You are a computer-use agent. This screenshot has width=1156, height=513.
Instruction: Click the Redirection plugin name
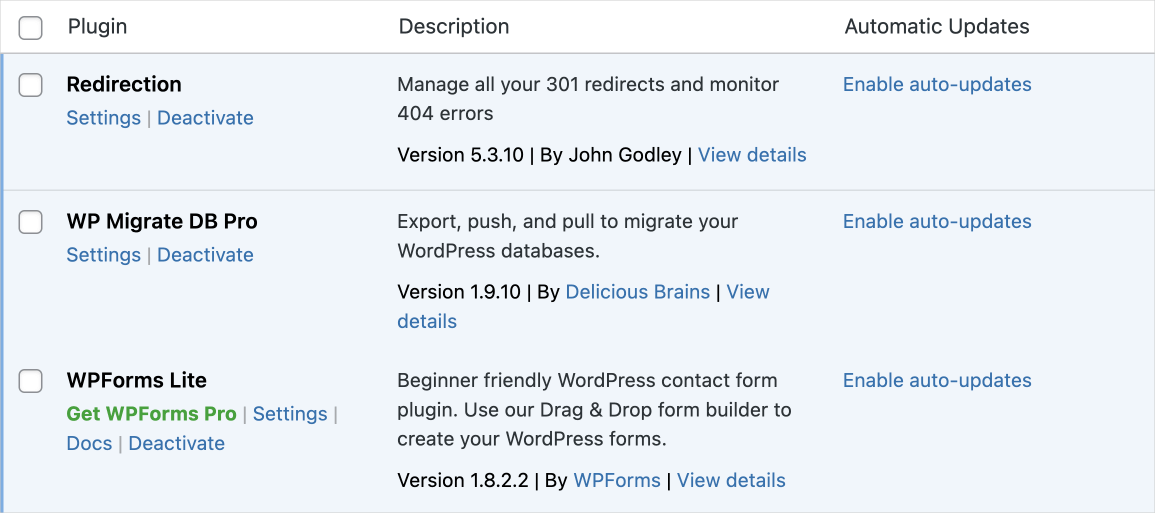tap(124, 85)
